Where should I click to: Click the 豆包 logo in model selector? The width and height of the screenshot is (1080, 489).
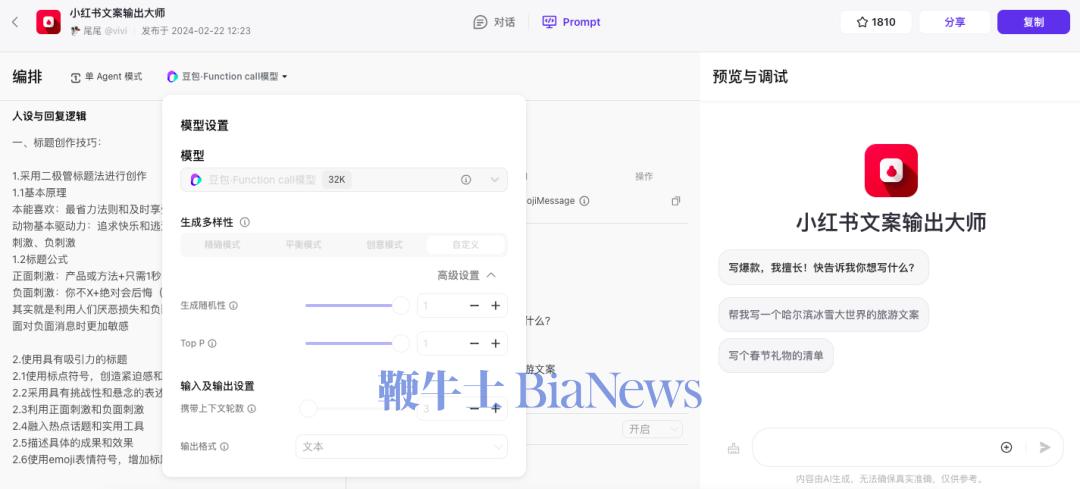(172, 76)
